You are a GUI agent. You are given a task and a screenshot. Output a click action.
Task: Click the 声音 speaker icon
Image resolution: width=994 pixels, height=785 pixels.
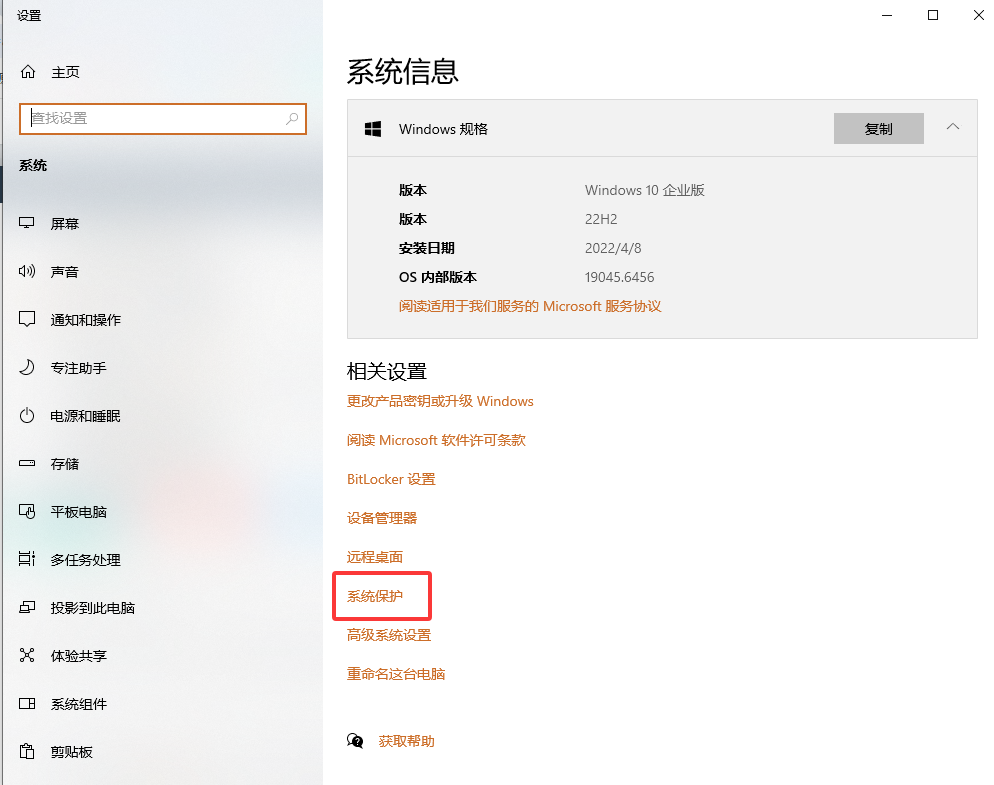coord(27,271)
